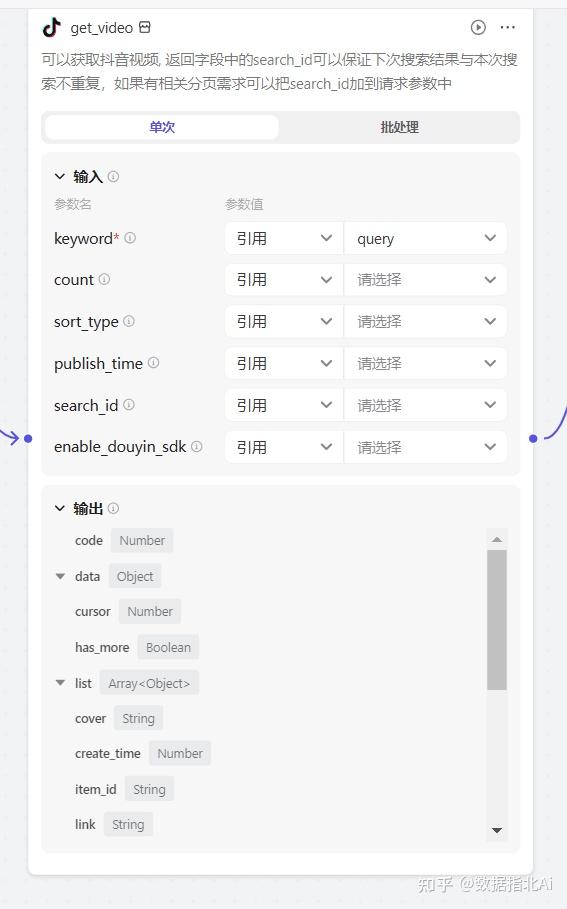This screenshot has width=567, height=909.
Task: Collapse the list Array<Object> node
Action: pos(60,683)
